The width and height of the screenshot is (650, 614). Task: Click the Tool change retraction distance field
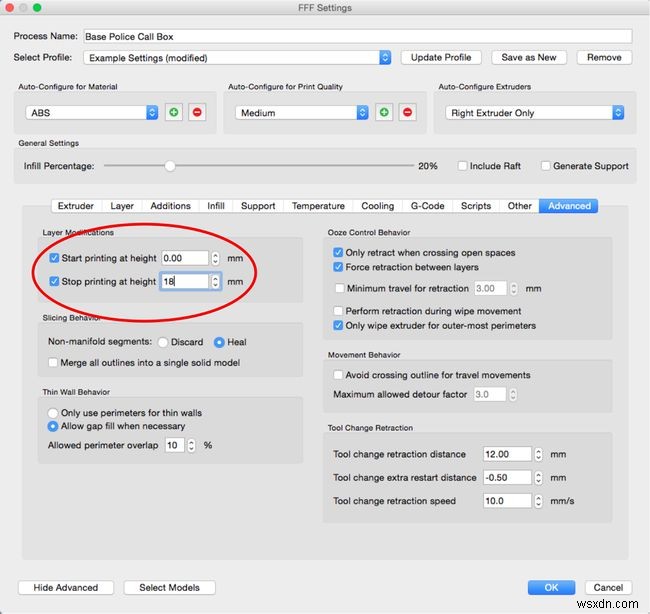point(507,454)
